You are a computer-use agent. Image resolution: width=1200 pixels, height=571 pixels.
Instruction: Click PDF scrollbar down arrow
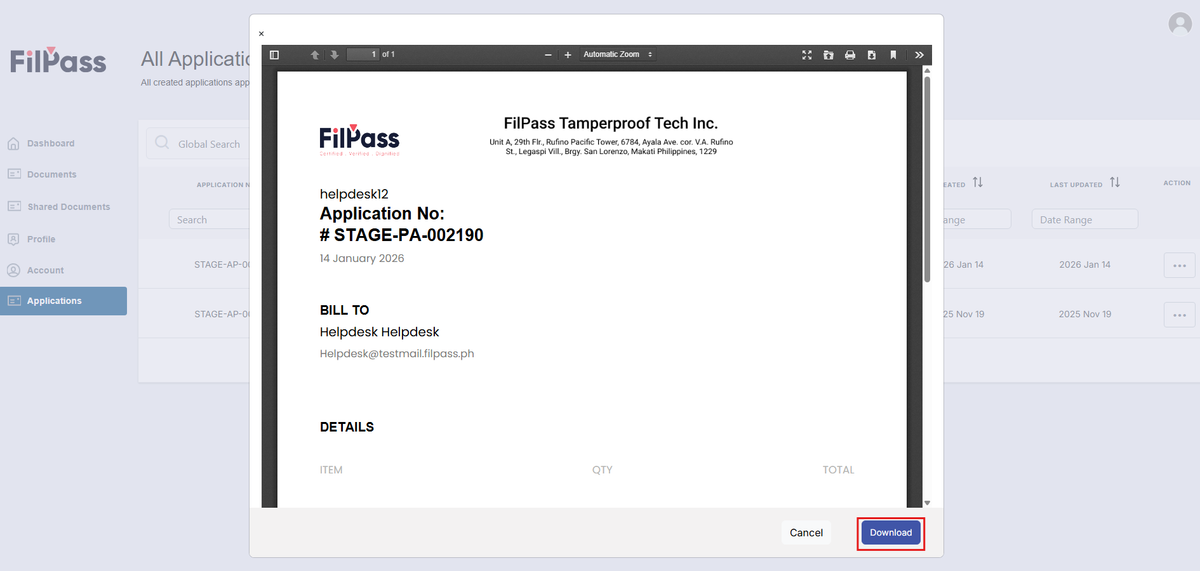[x=927, y=502]
